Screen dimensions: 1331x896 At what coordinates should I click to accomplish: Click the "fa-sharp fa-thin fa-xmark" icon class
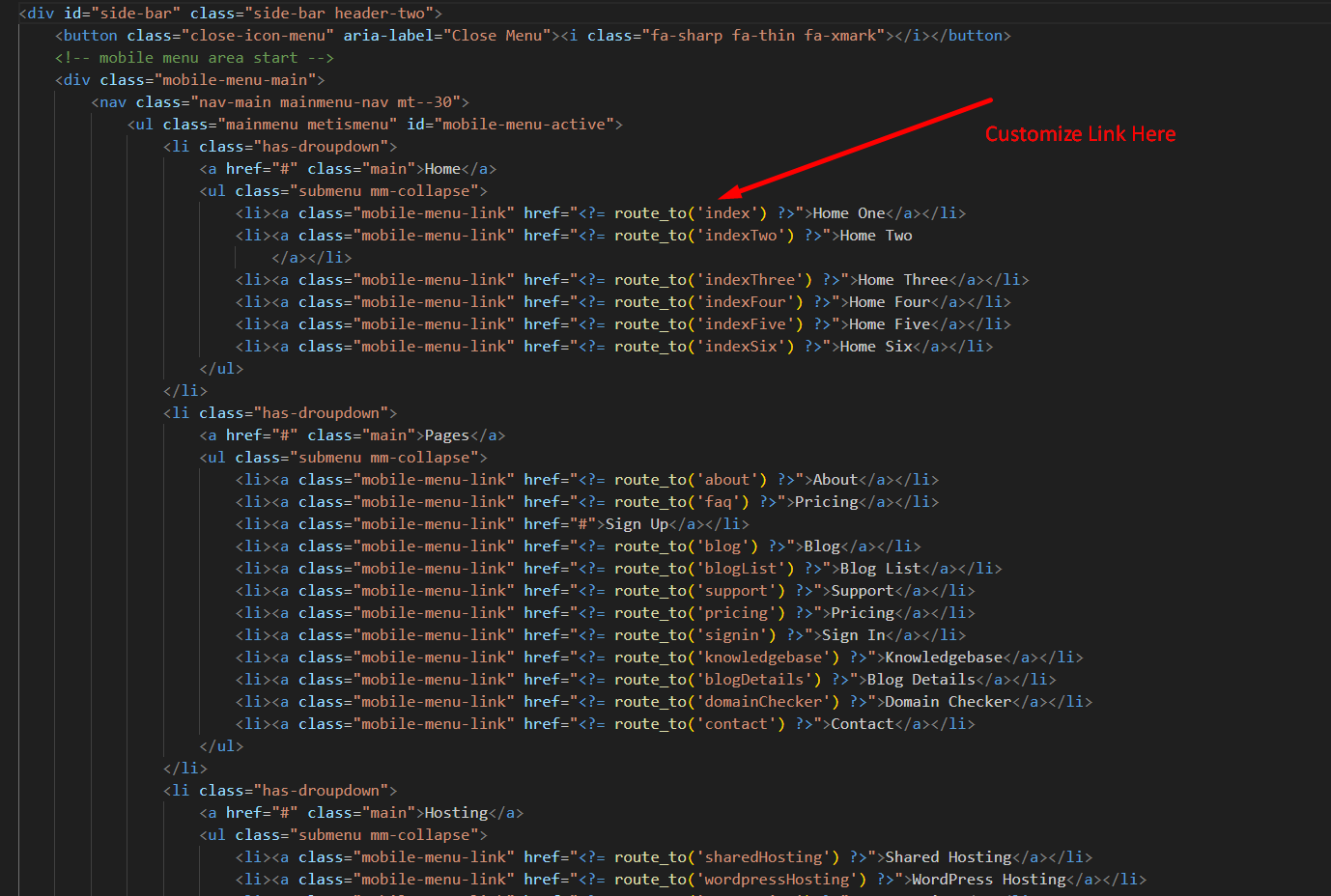tap(763, 36)
